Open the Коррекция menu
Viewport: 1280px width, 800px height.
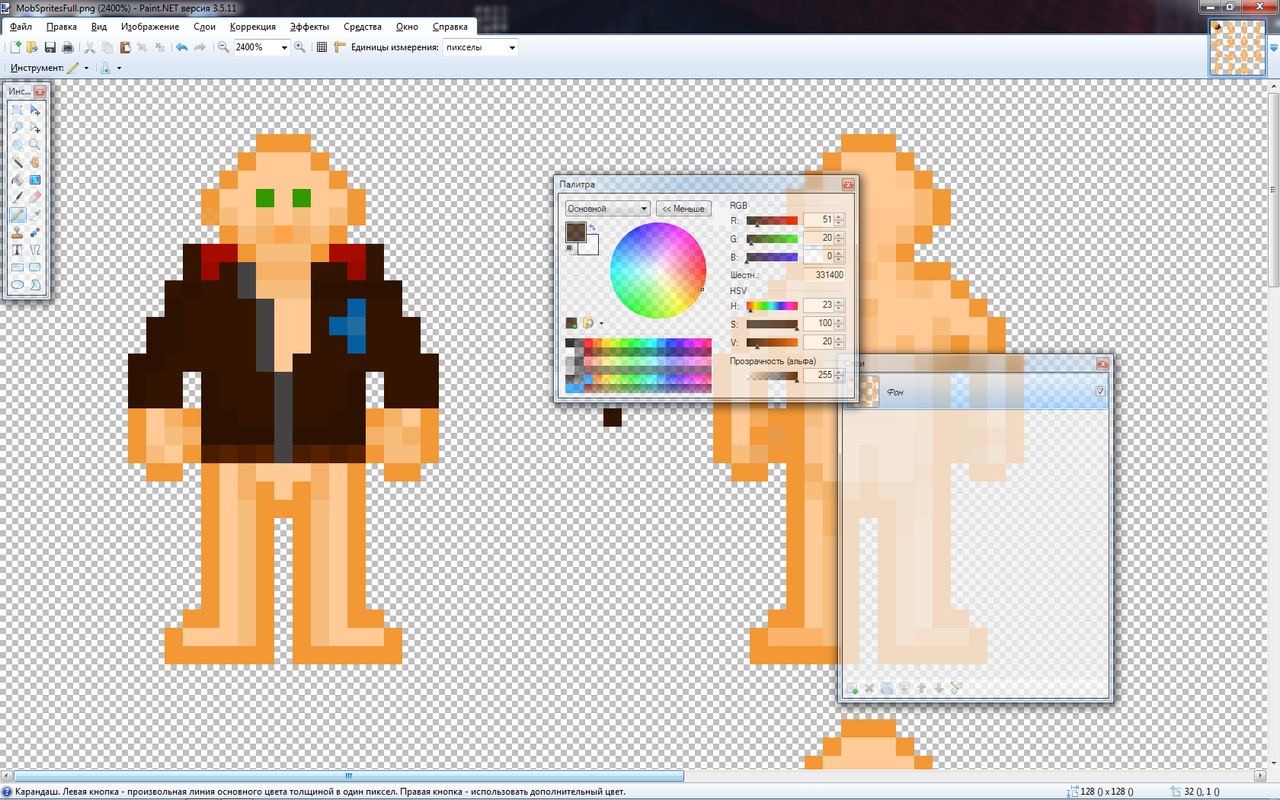(x=251, y=26)
